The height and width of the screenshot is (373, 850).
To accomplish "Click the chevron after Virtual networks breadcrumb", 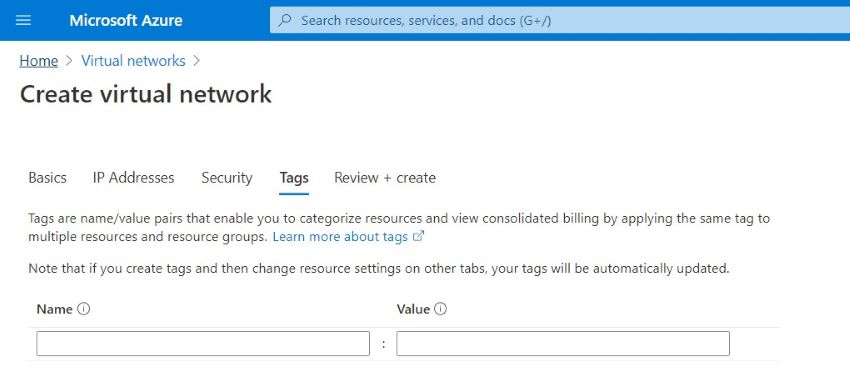I will (x=196, y=61).
